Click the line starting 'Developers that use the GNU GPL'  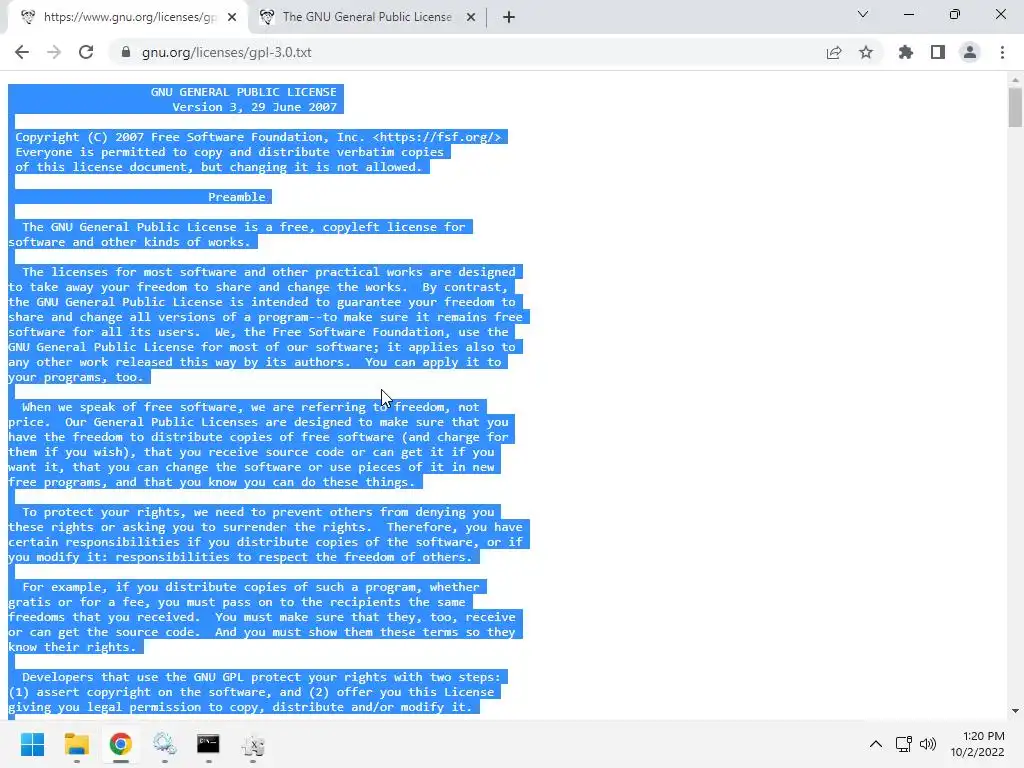point(261,677)
